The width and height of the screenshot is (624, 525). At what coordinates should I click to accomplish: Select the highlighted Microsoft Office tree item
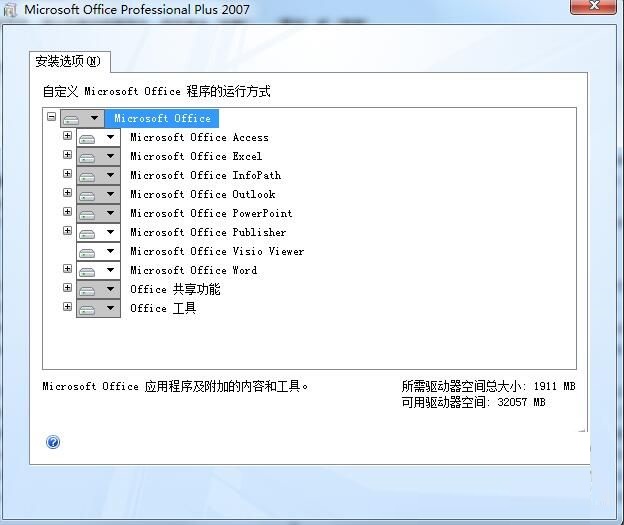(162, 118)
